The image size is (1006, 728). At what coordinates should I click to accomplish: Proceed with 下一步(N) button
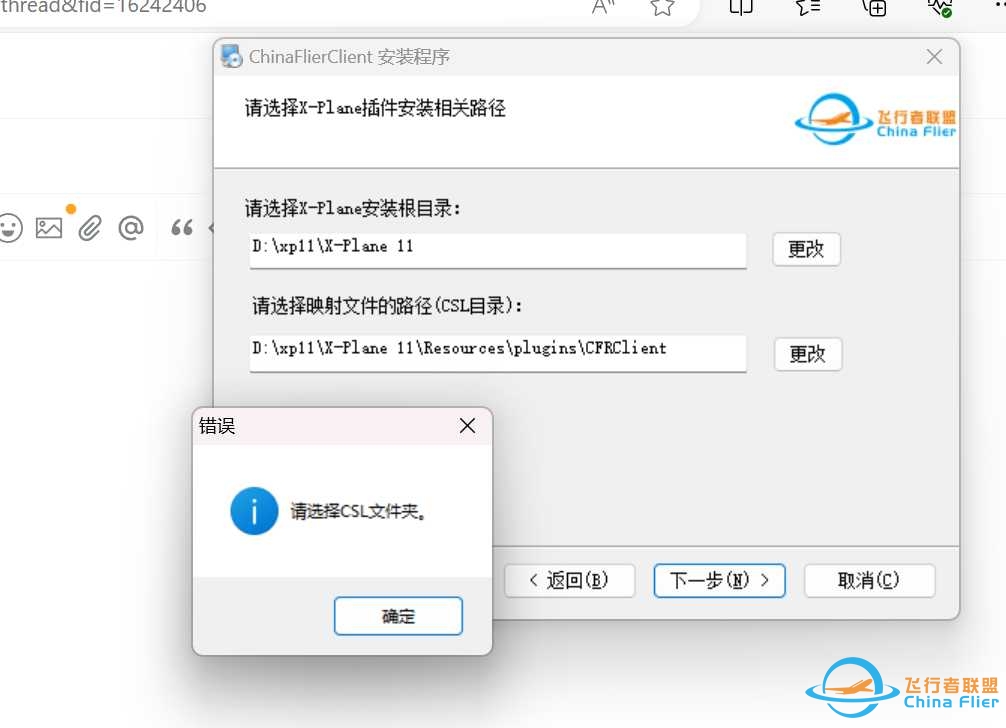719,580
